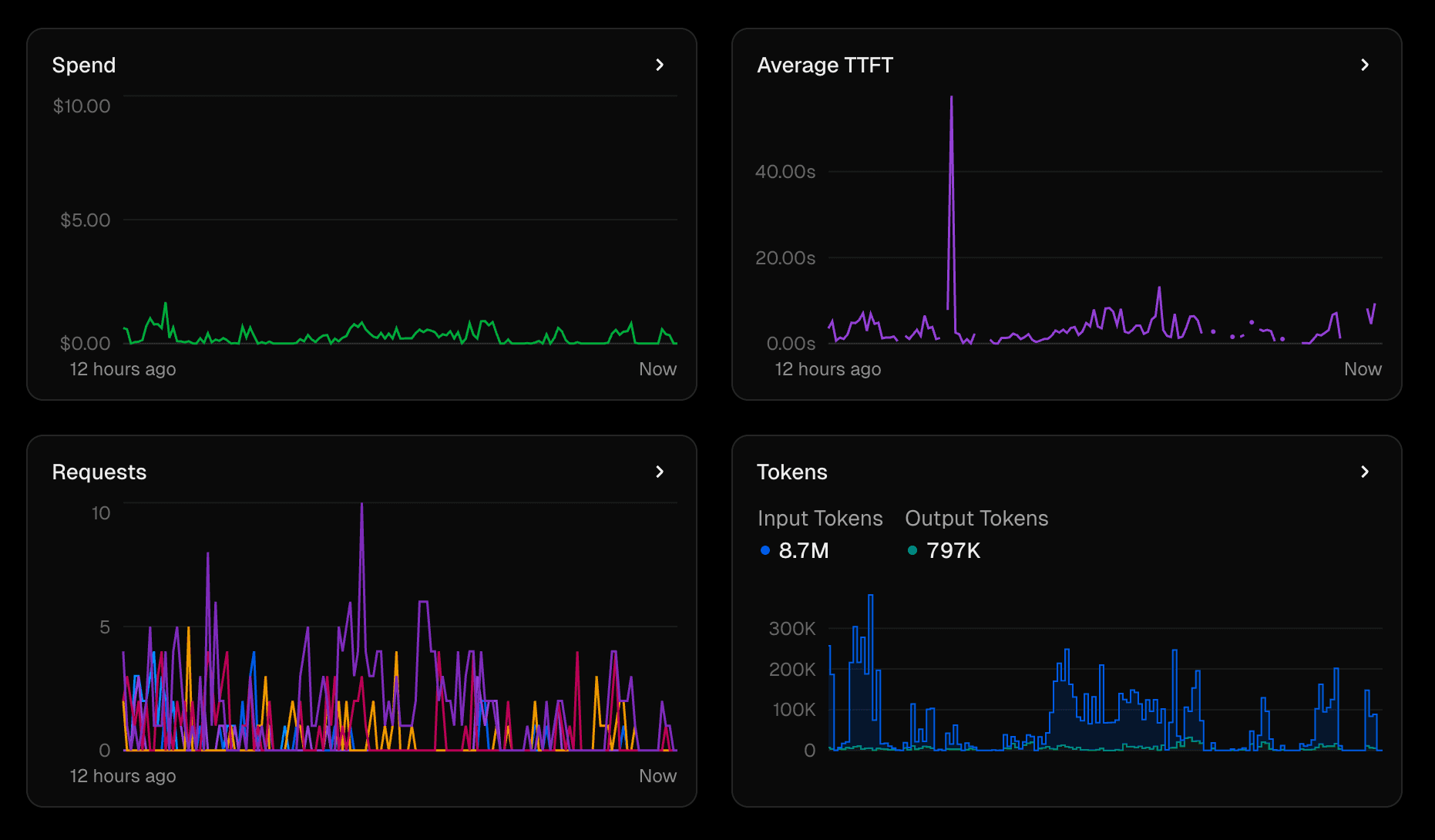Open Spend details with the chevron arrow
The image size is (1435, 840).
(659, 65)
